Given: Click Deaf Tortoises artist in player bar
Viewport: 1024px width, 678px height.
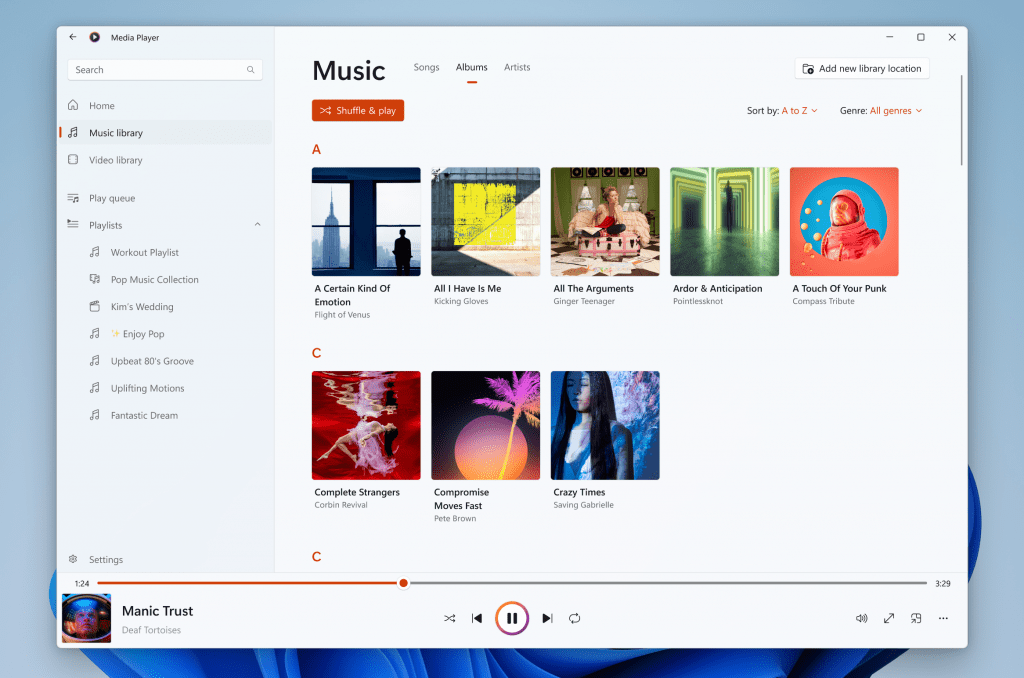Looking at the screenshot, I should [x=152, y=630].
